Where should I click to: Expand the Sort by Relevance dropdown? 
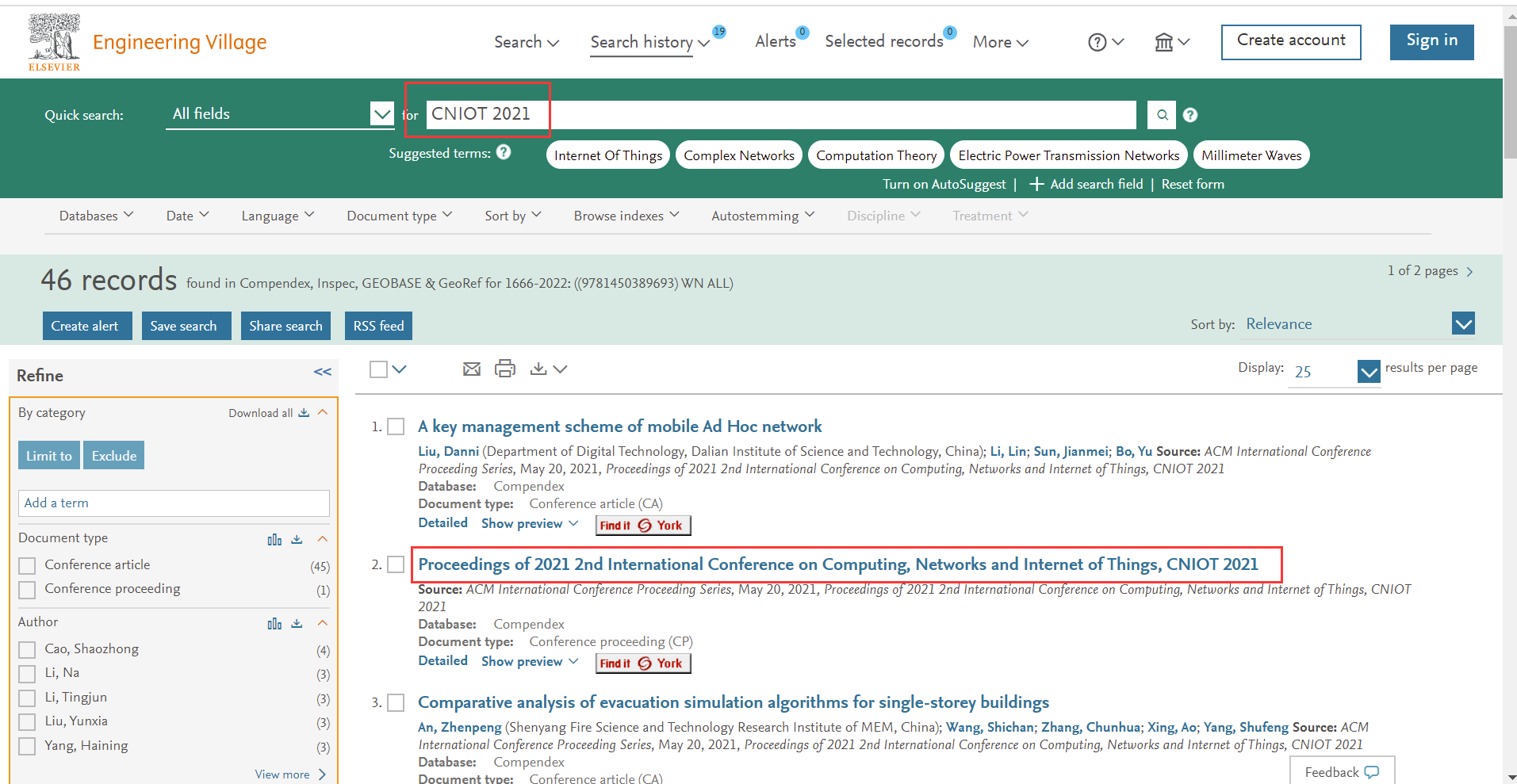pyautogui.click(x=1463, y=323)
